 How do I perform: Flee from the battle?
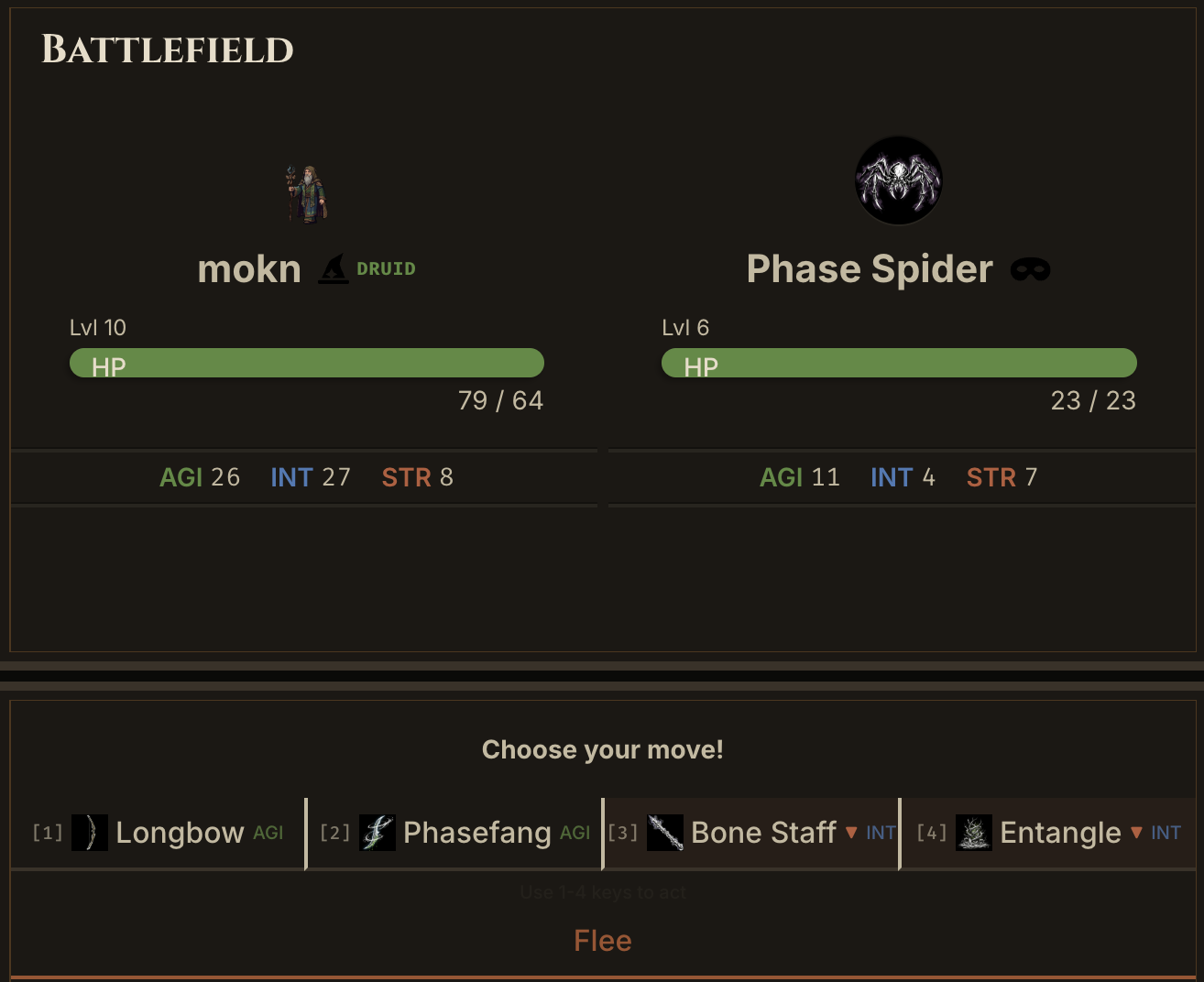pyautogui.click(x=602, y=941)
